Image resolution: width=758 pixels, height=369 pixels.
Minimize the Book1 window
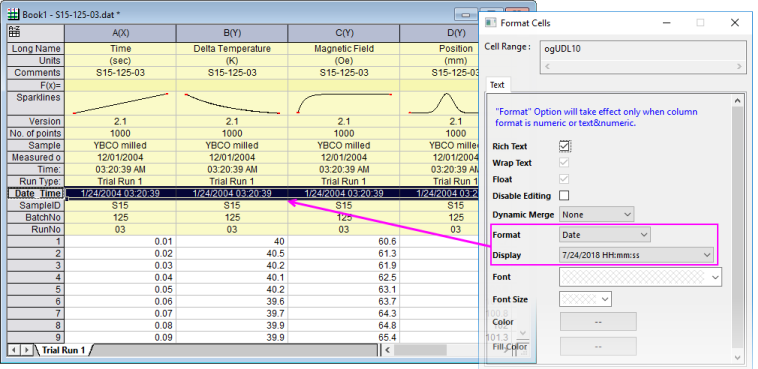466,15
